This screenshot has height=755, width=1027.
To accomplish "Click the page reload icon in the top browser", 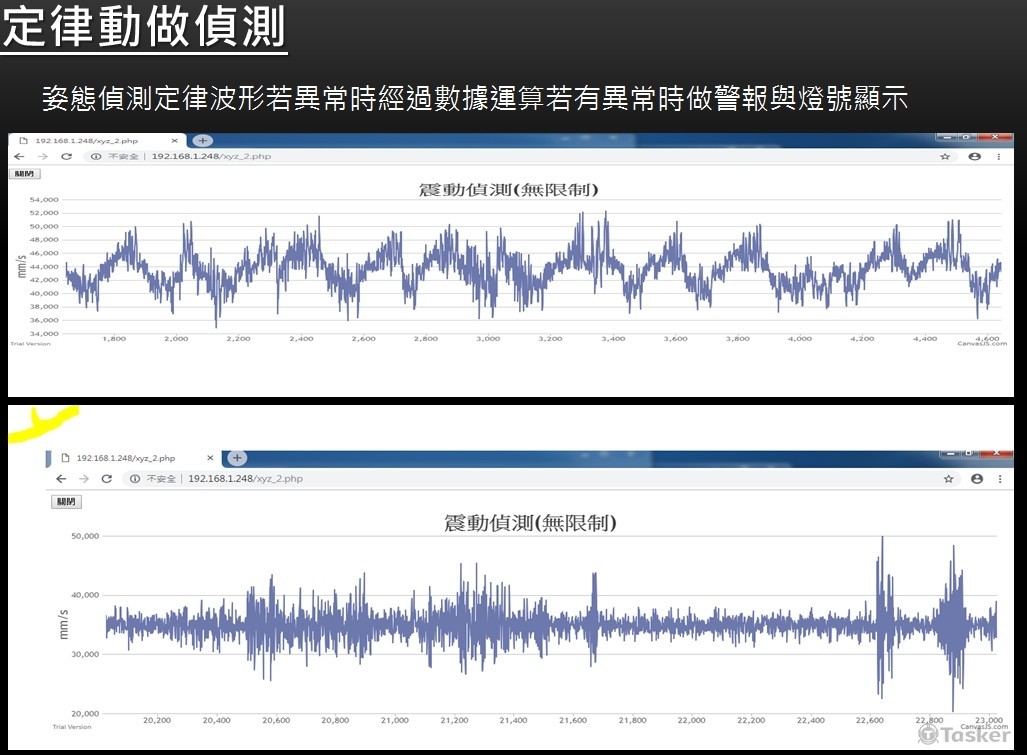I will 67,156.
